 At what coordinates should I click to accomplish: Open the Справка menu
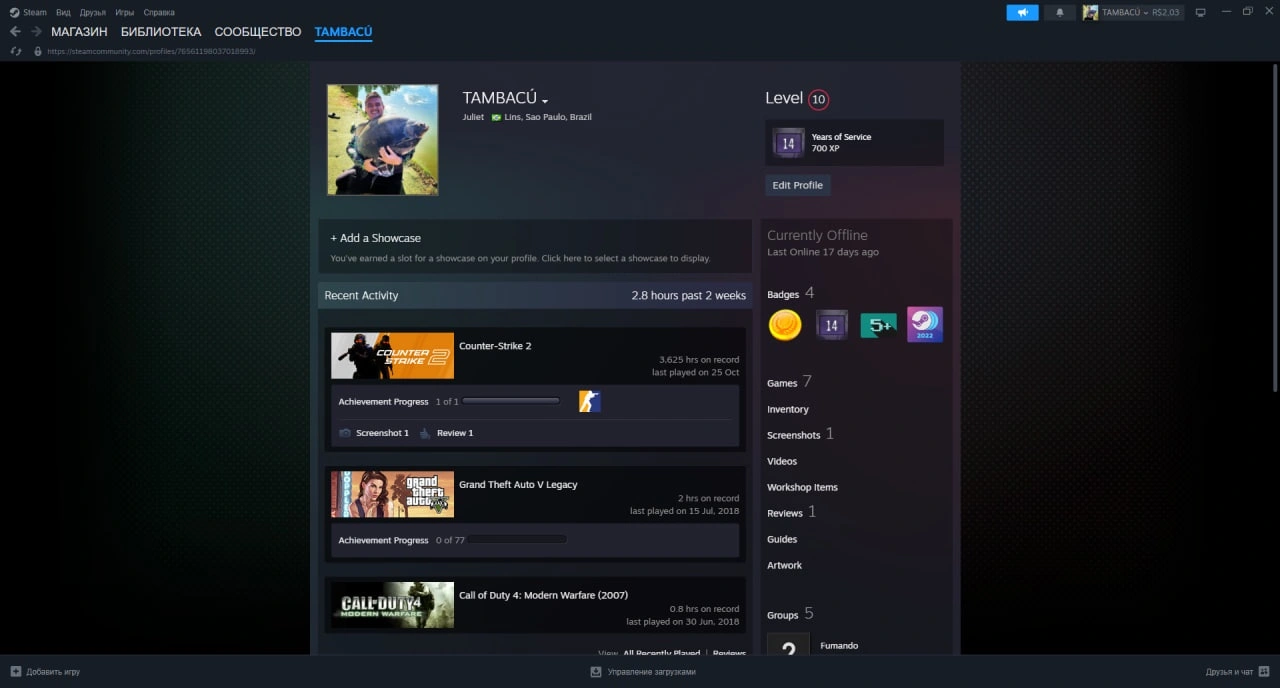159,12
